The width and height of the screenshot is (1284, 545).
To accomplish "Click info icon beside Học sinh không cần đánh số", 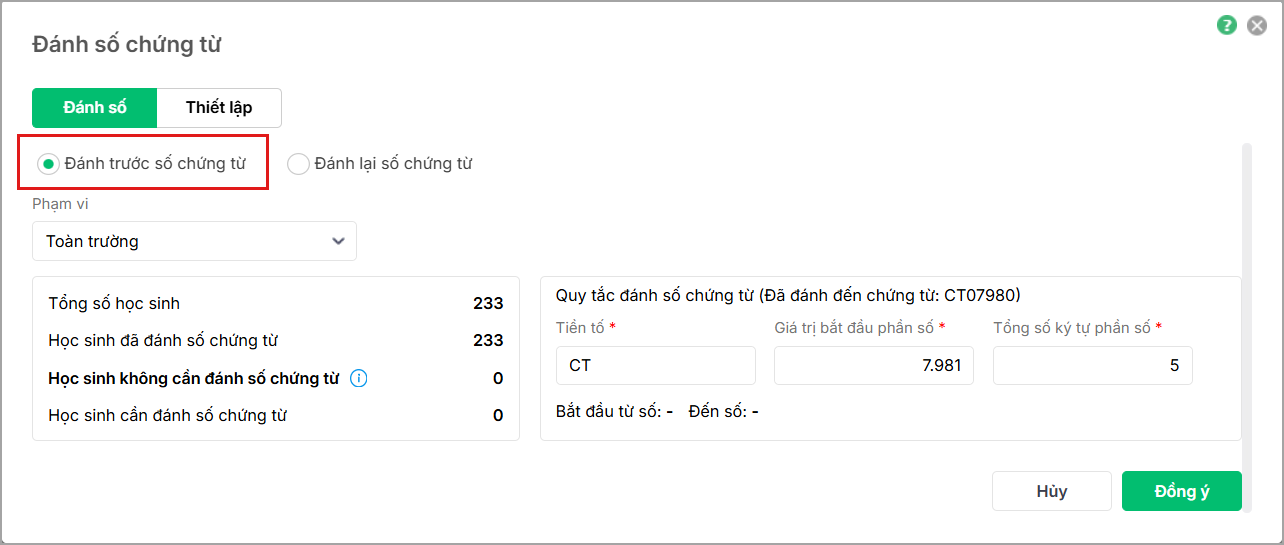I will 359,378.
